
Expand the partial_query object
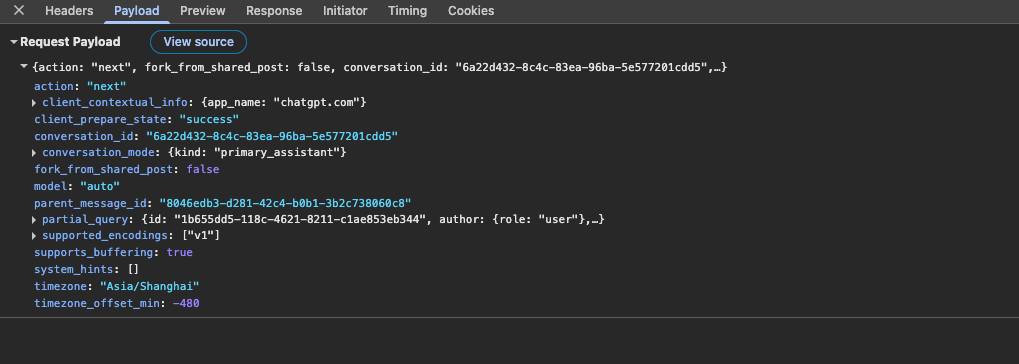34,220
